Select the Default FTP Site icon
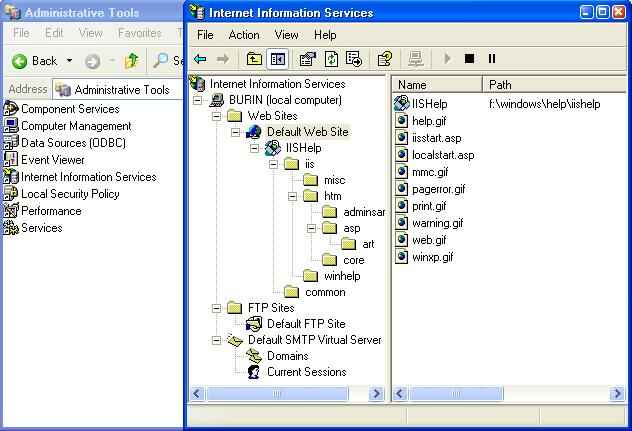 (254, 324)
